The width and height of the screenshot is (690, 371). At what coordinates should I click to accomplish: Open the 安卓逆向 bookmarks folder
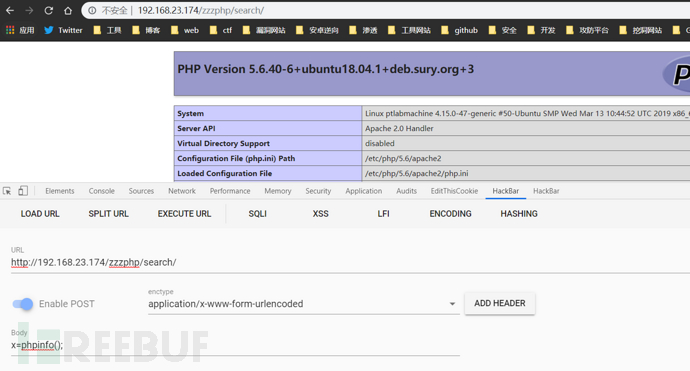click(x=317, y=30)
